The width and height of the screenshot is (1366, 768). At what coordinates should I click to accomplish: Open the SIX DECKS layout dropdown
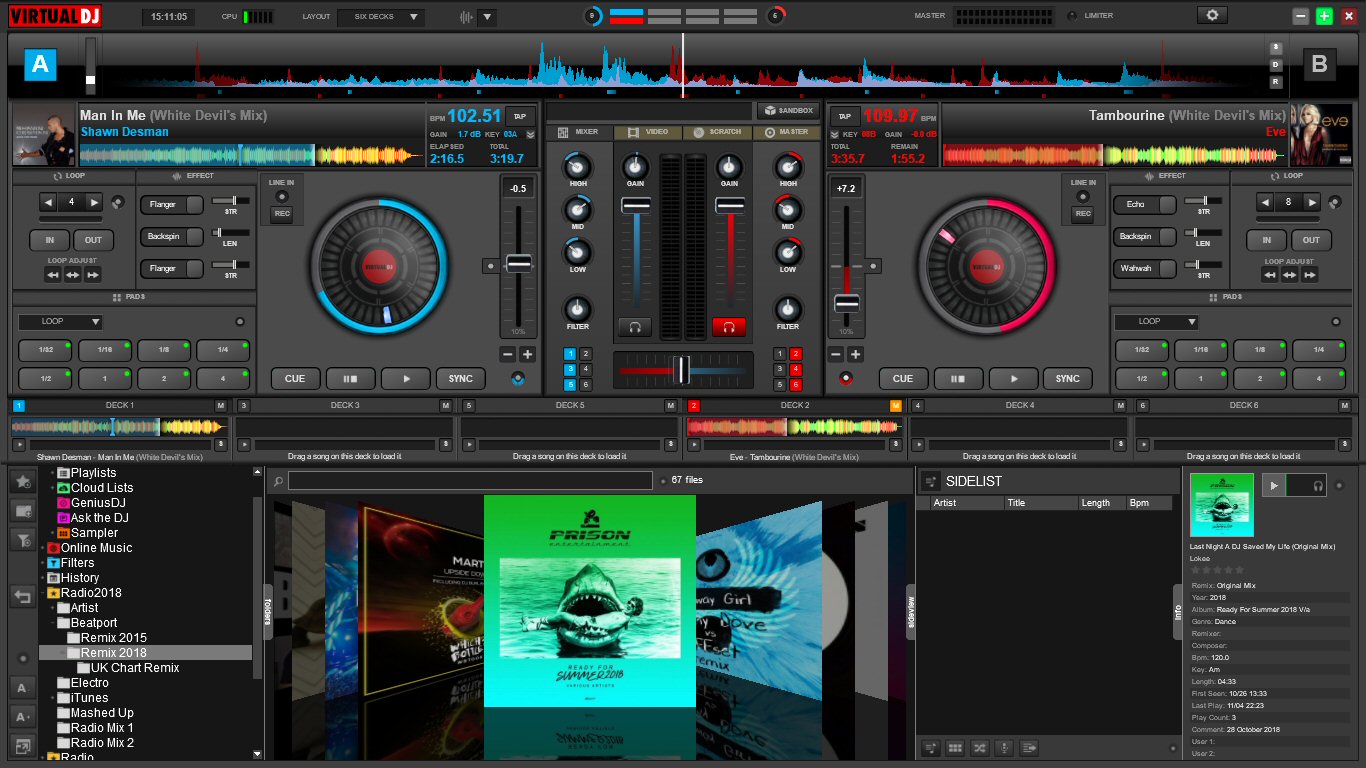[x=381, y=17]
